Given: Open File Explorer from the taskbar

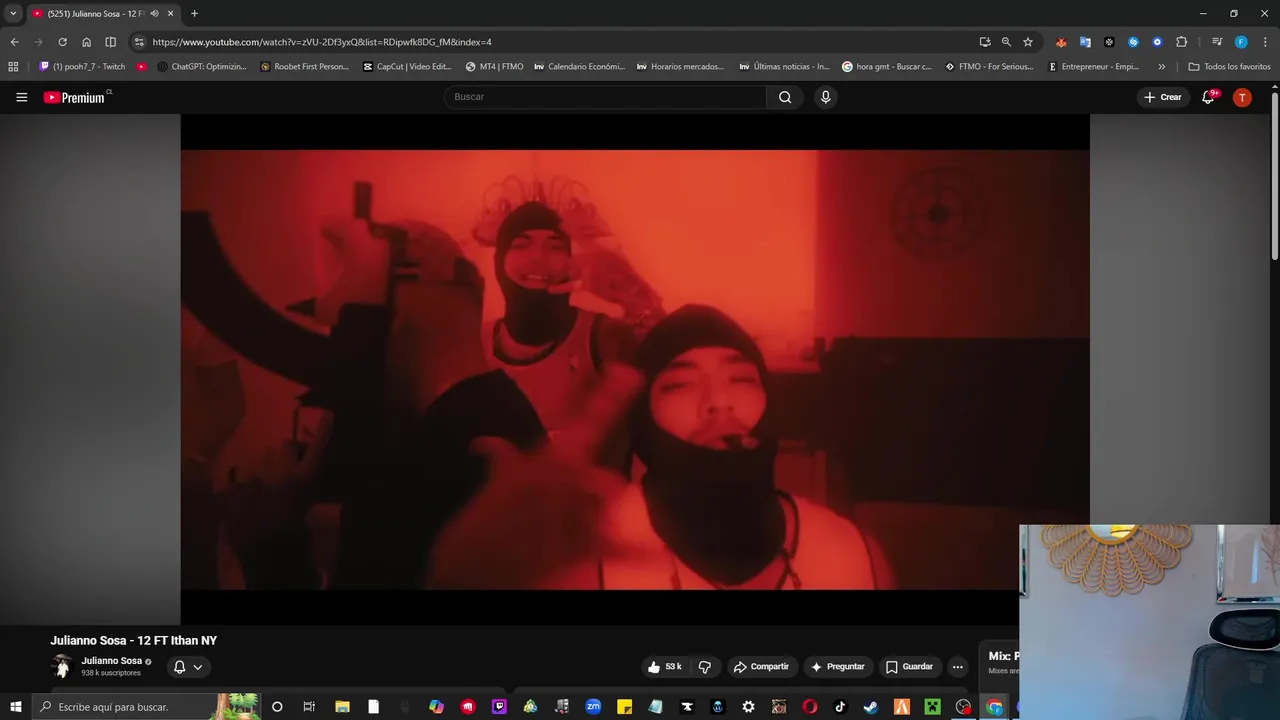Looking at the screenshot, I should (x=341, y=707).
